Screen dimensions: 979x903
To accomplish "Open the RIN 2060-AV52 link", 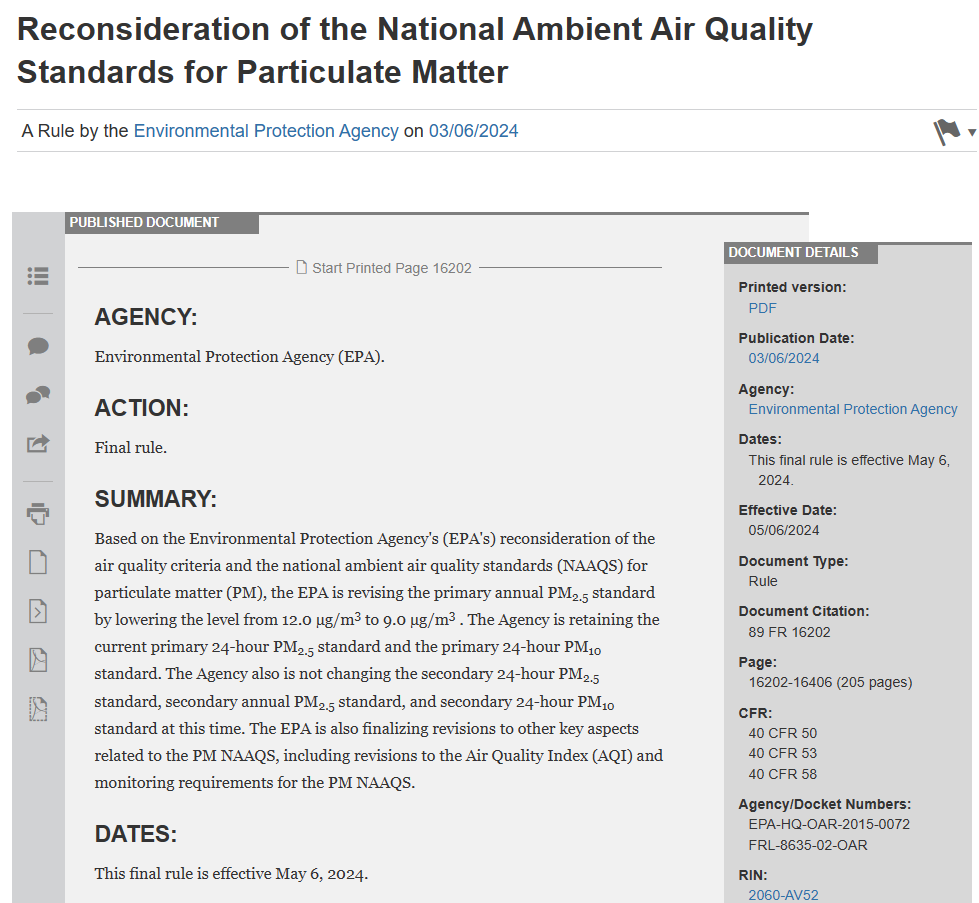I will [783, 895].
